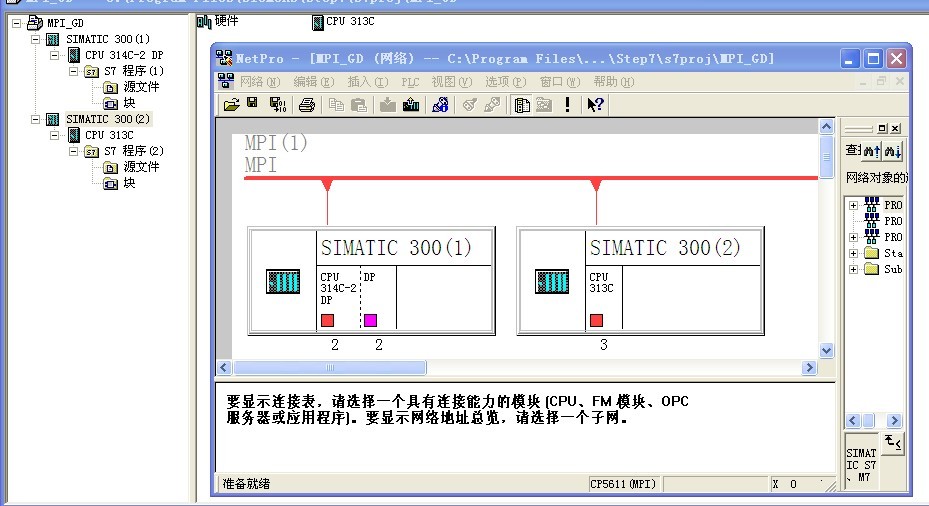The width and height of the screenshot is (929, 506).
Task: Select the magenta DP interface square
Action: 370,320
